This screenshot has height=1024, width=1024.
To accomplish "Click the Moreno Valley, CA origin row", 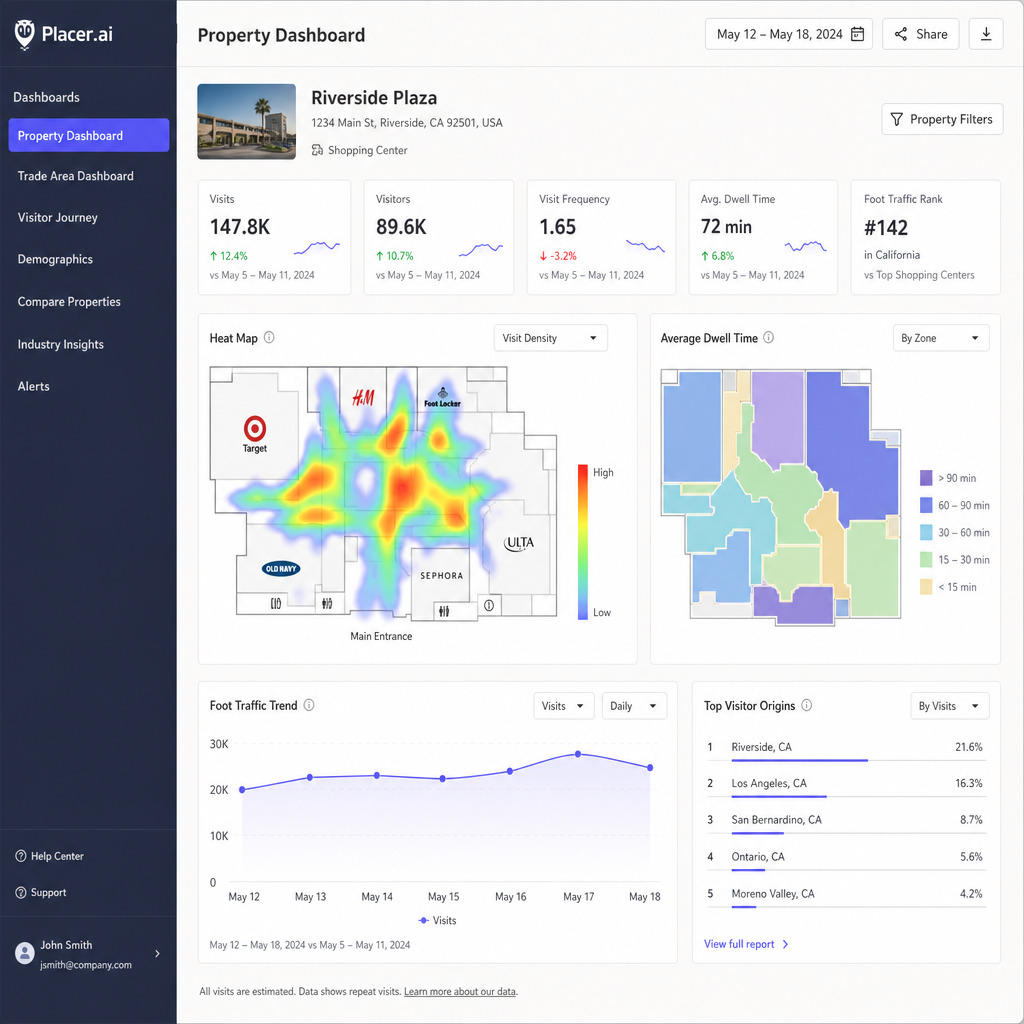I will (x=846, y=895).
